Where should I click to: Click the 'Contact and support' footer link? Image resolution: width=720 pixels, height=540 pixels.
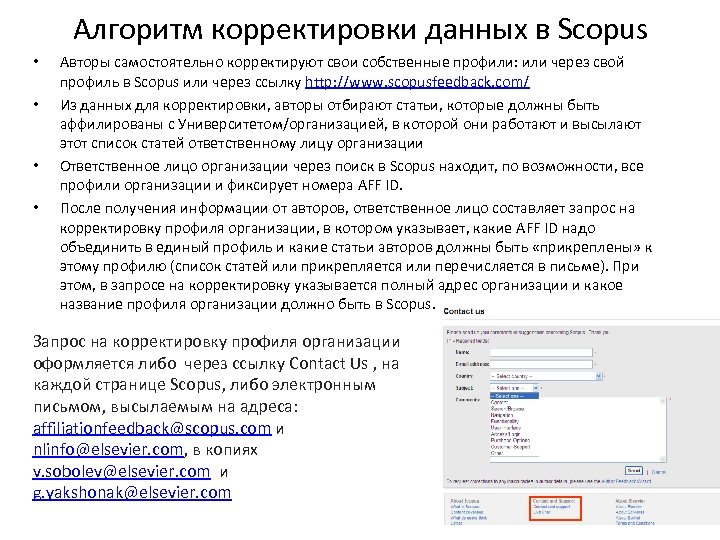551,506
